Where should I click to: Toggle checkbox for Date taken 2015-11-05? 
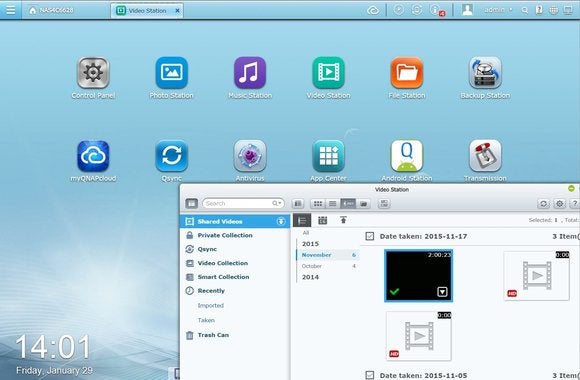(370, 375)
